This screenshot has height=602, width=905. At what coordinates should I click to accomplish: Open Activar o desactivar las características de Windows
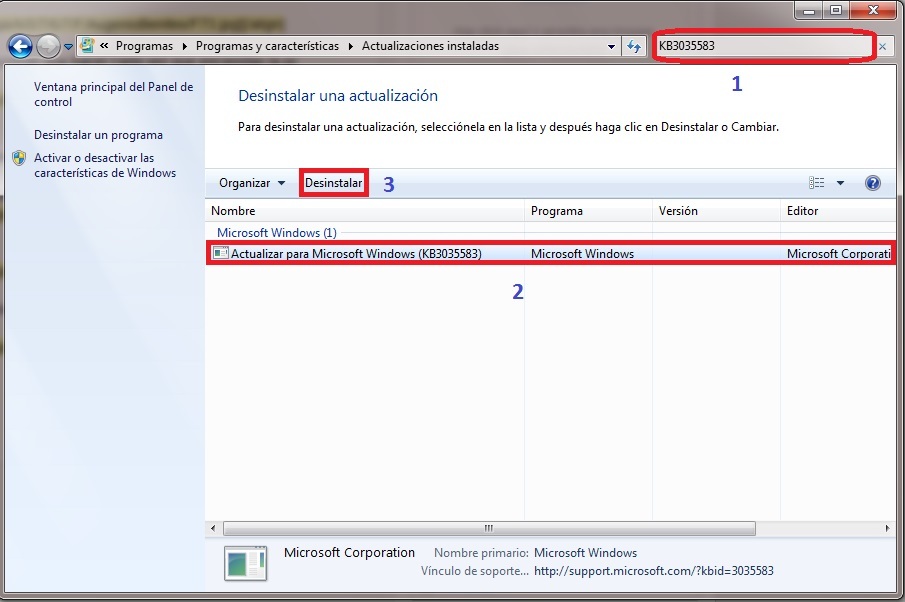(x=104, y=165)
